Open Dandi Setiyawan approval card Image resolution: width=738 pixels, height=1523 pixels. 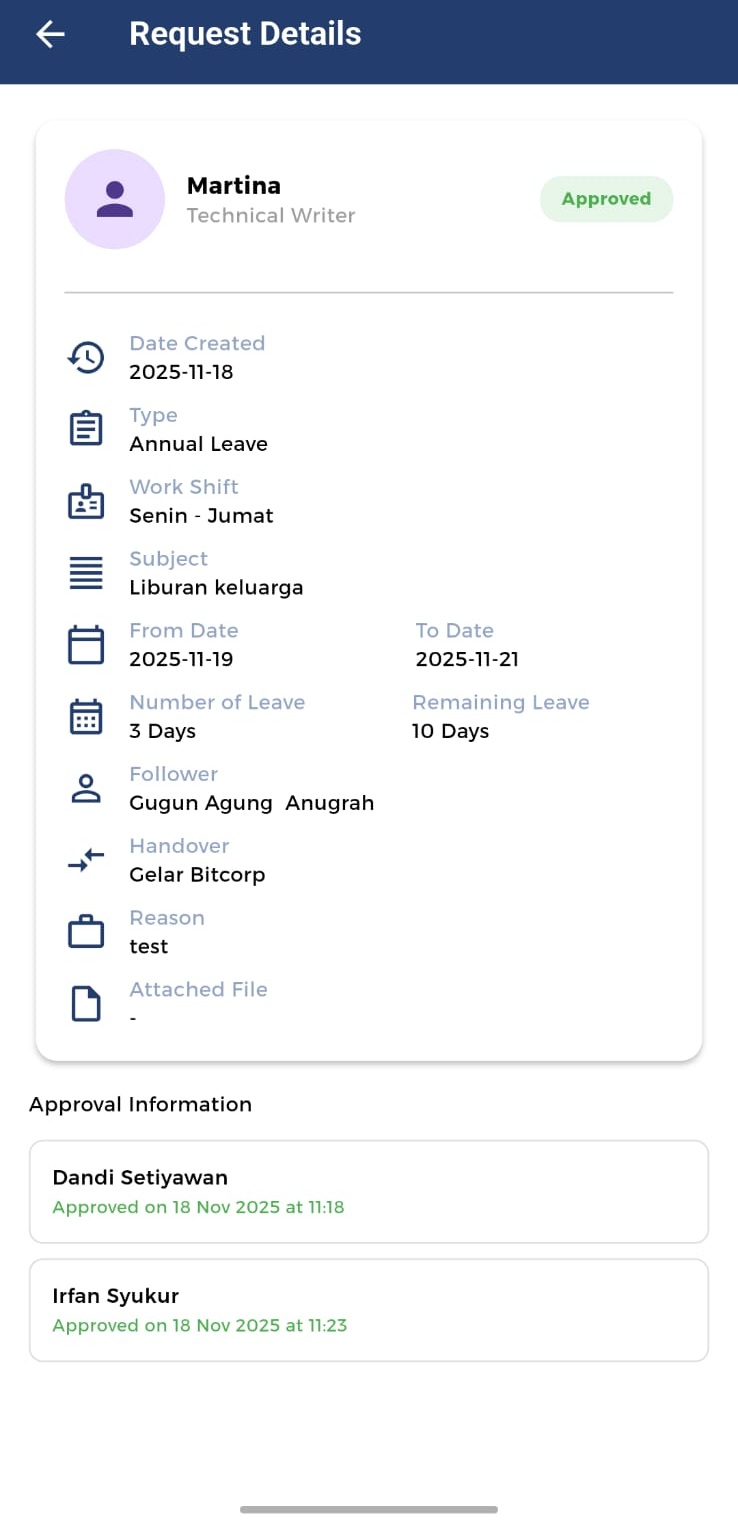(x=368, y=1191)
